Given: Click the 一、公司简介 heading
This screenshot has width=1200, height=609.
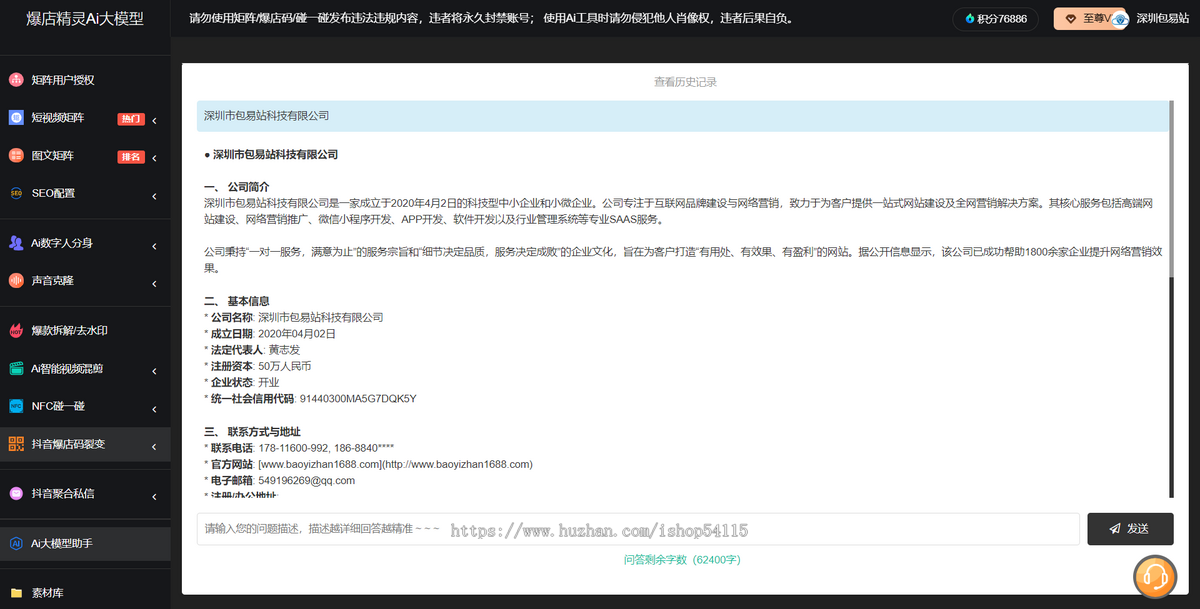Looking at the screenshot, I should 236,187.
